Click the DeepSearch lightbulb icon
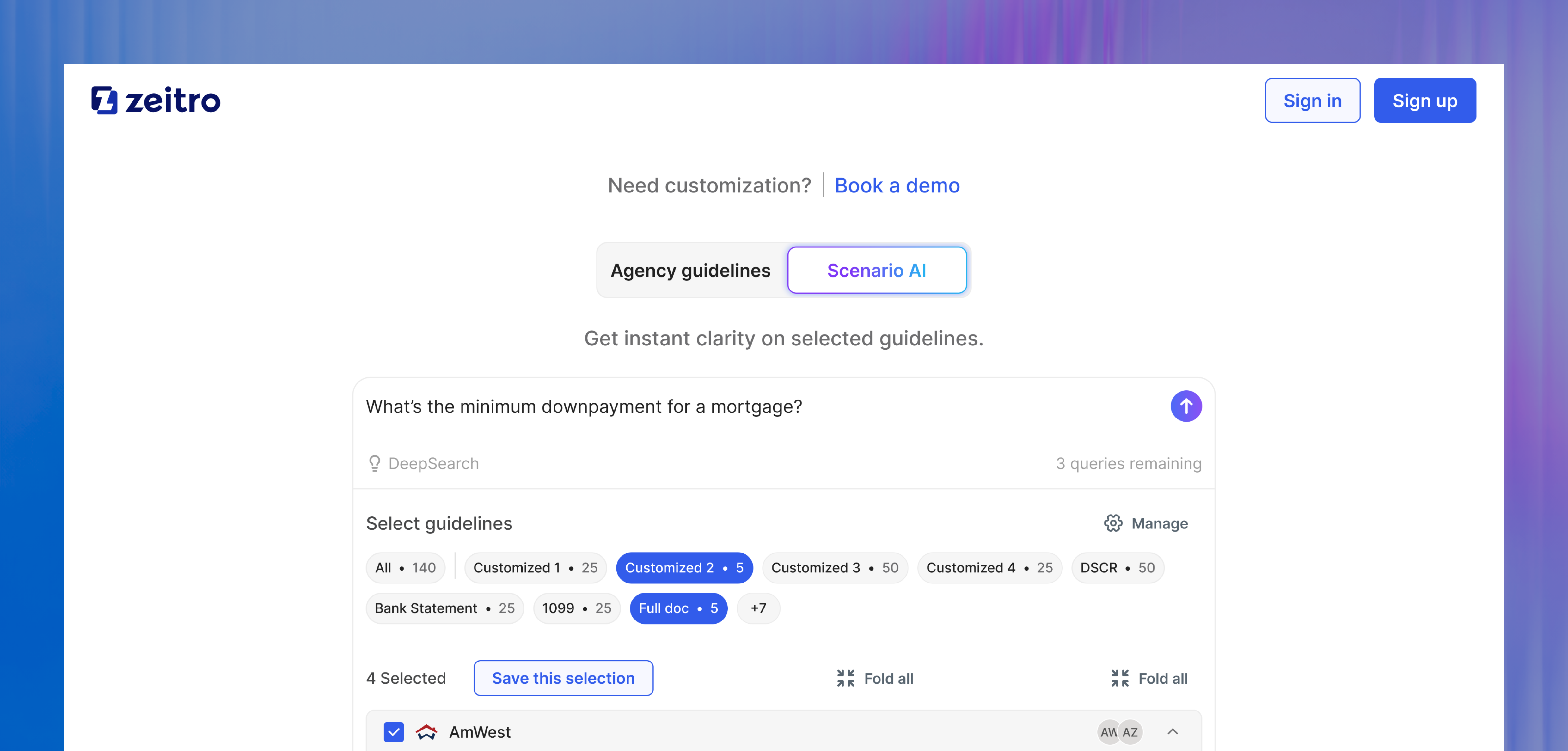The height and width of the screenshot is (751, 1568). coord(375,463)
